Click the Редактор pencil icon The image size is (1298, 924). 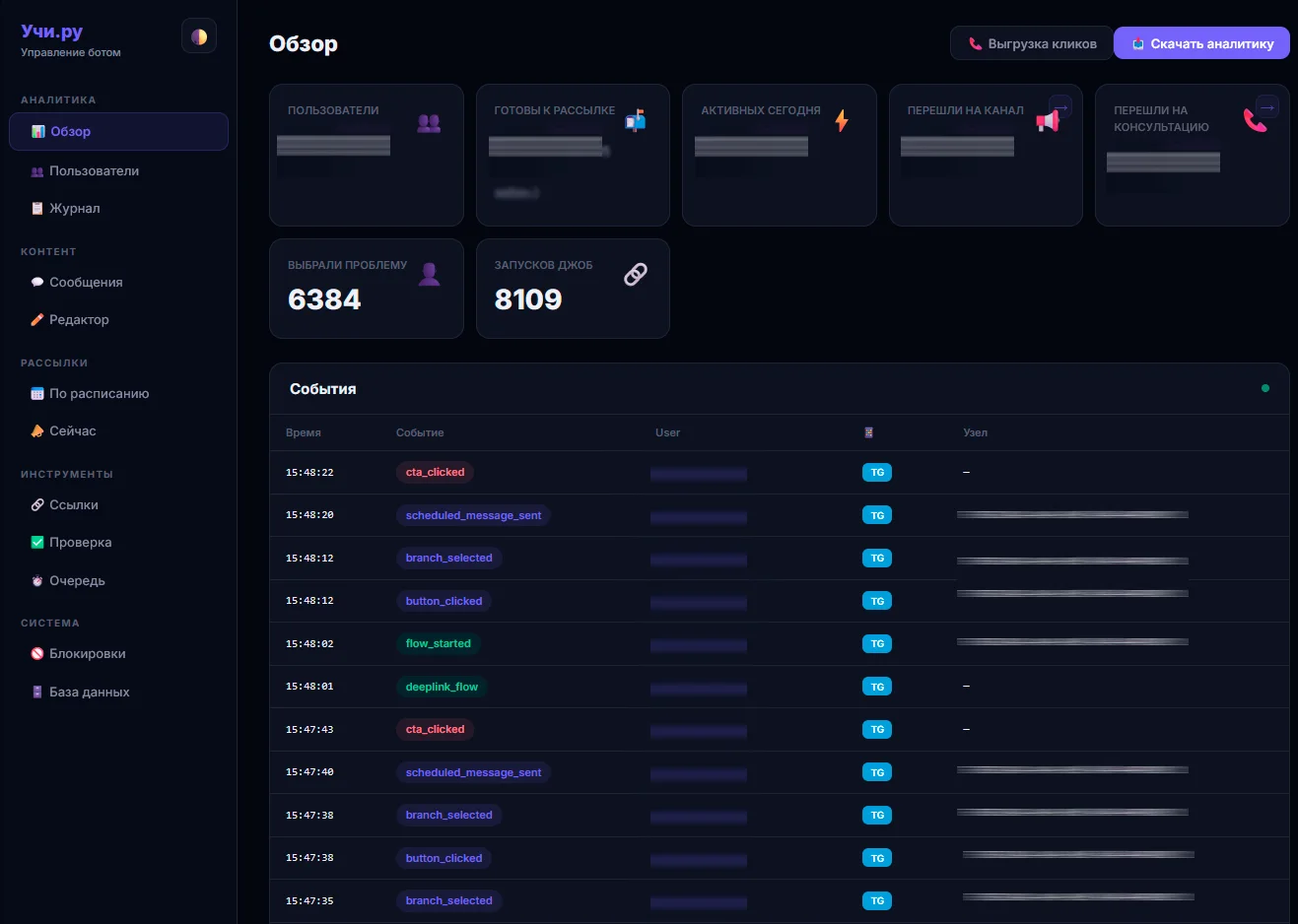click(37, 319)
